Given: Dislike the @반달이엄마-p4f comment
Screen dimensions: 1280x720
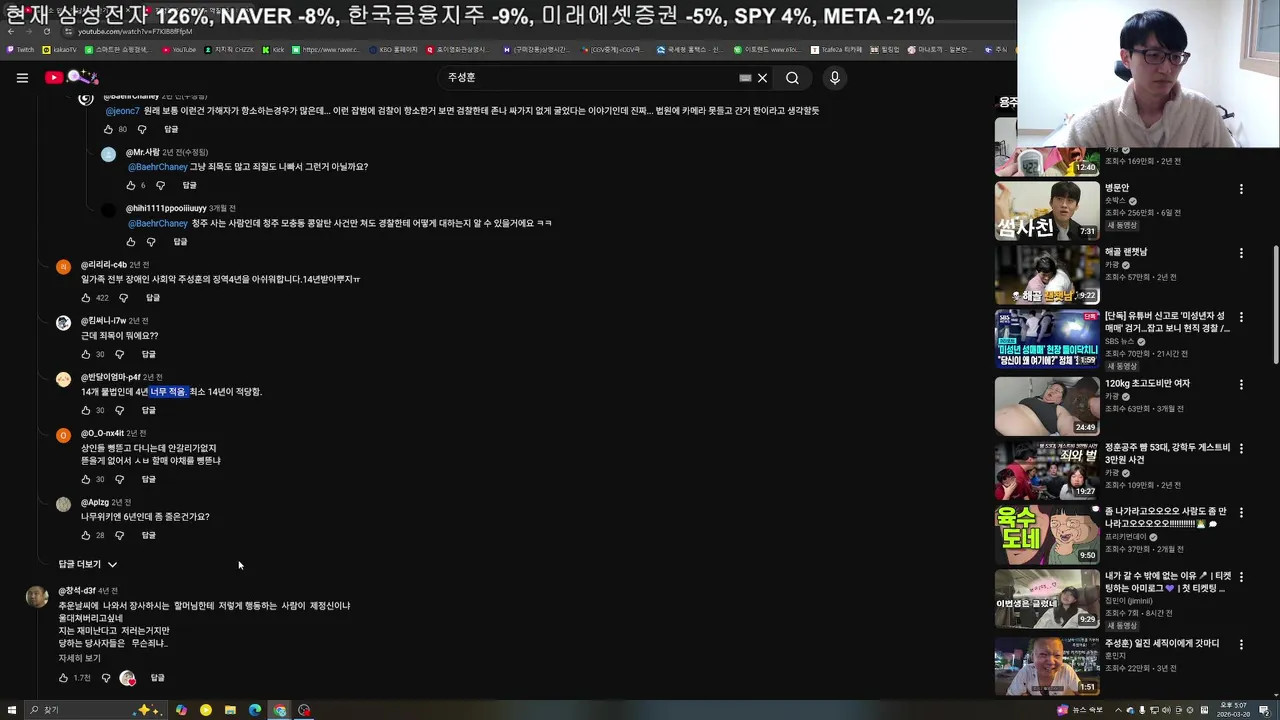Looking at the screenshot, I should click(x=119, y=411).
